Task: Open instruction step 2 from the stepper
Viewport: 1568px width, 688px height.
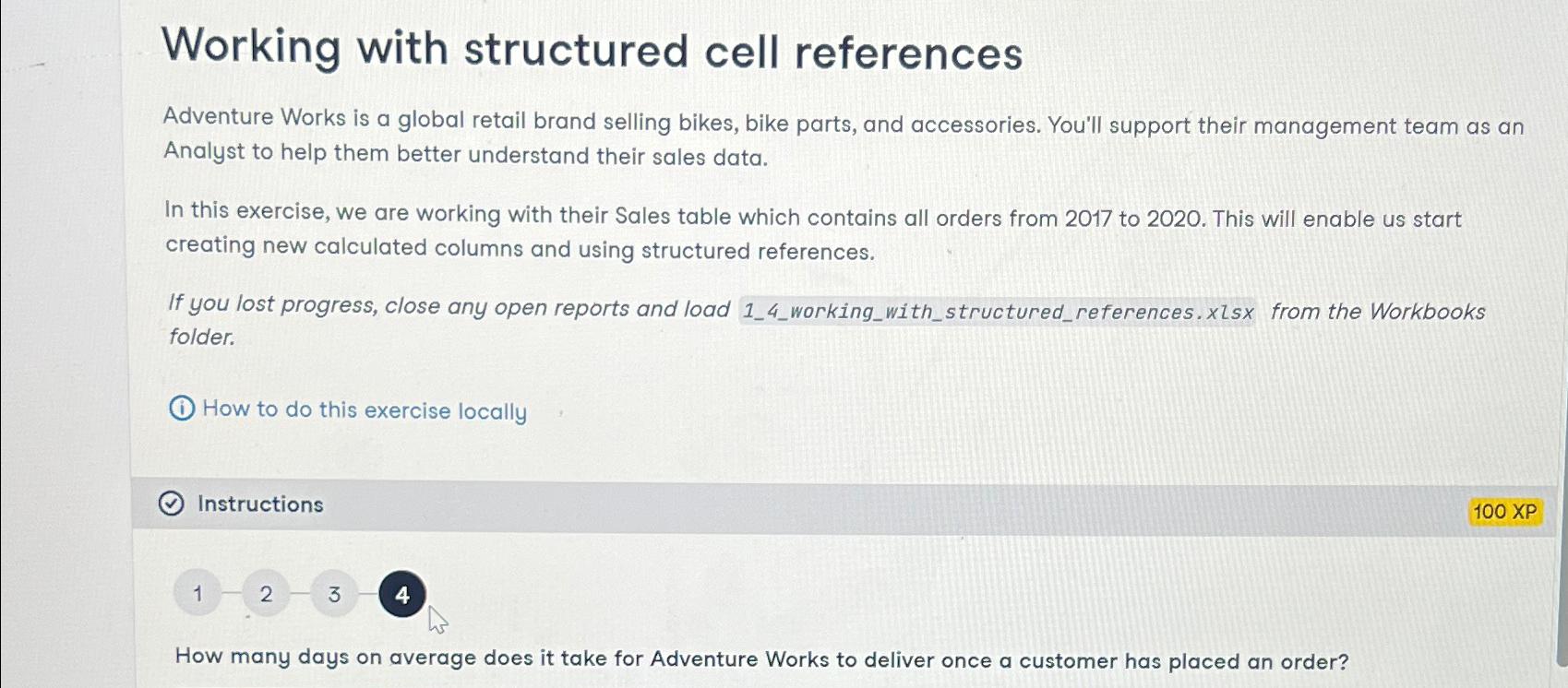Action: (265, 595)
